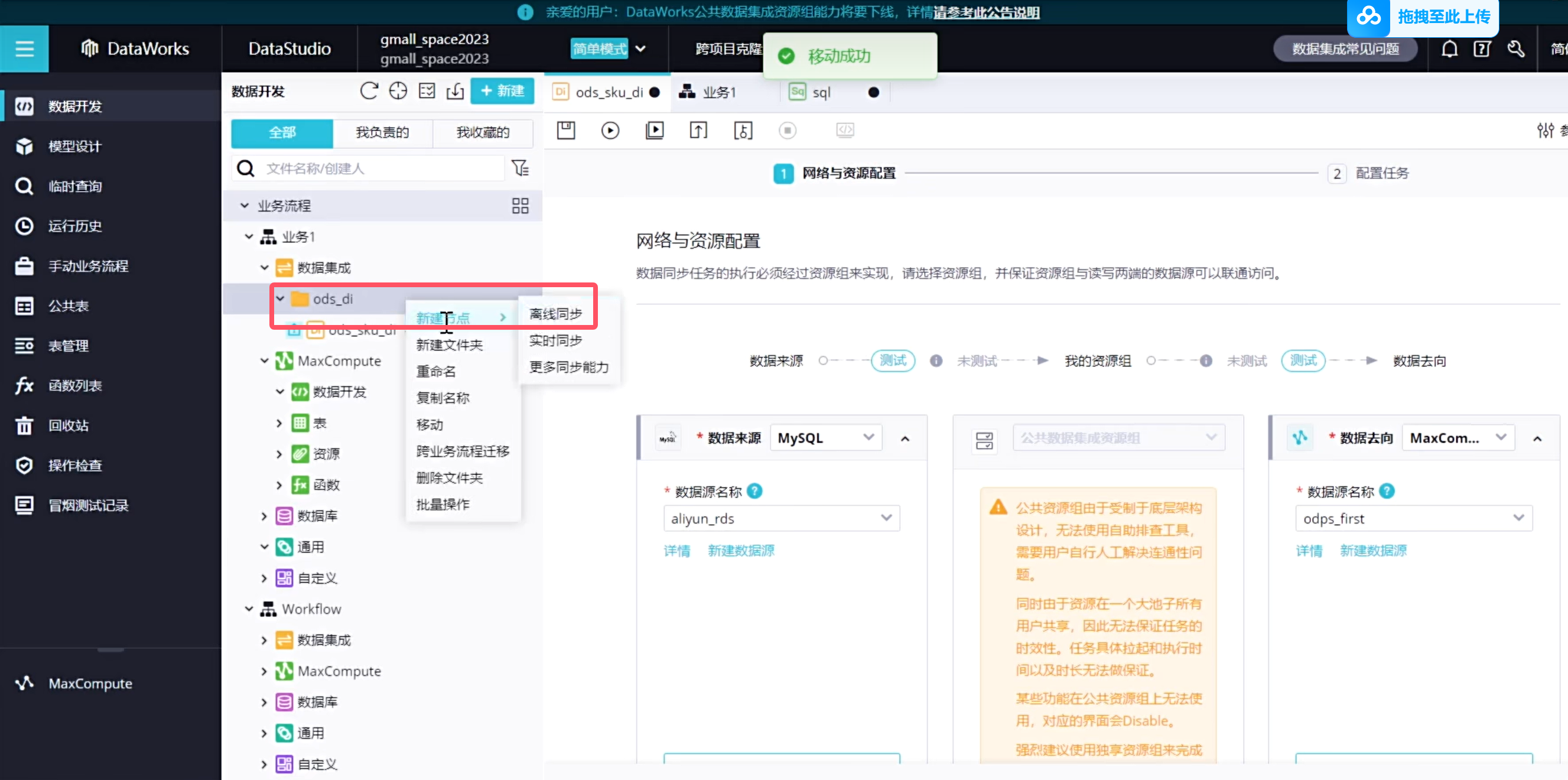Click the refresh icon in data development panel
The image size is (1568, 780).
pyautogui.click(x=369, y=92)
